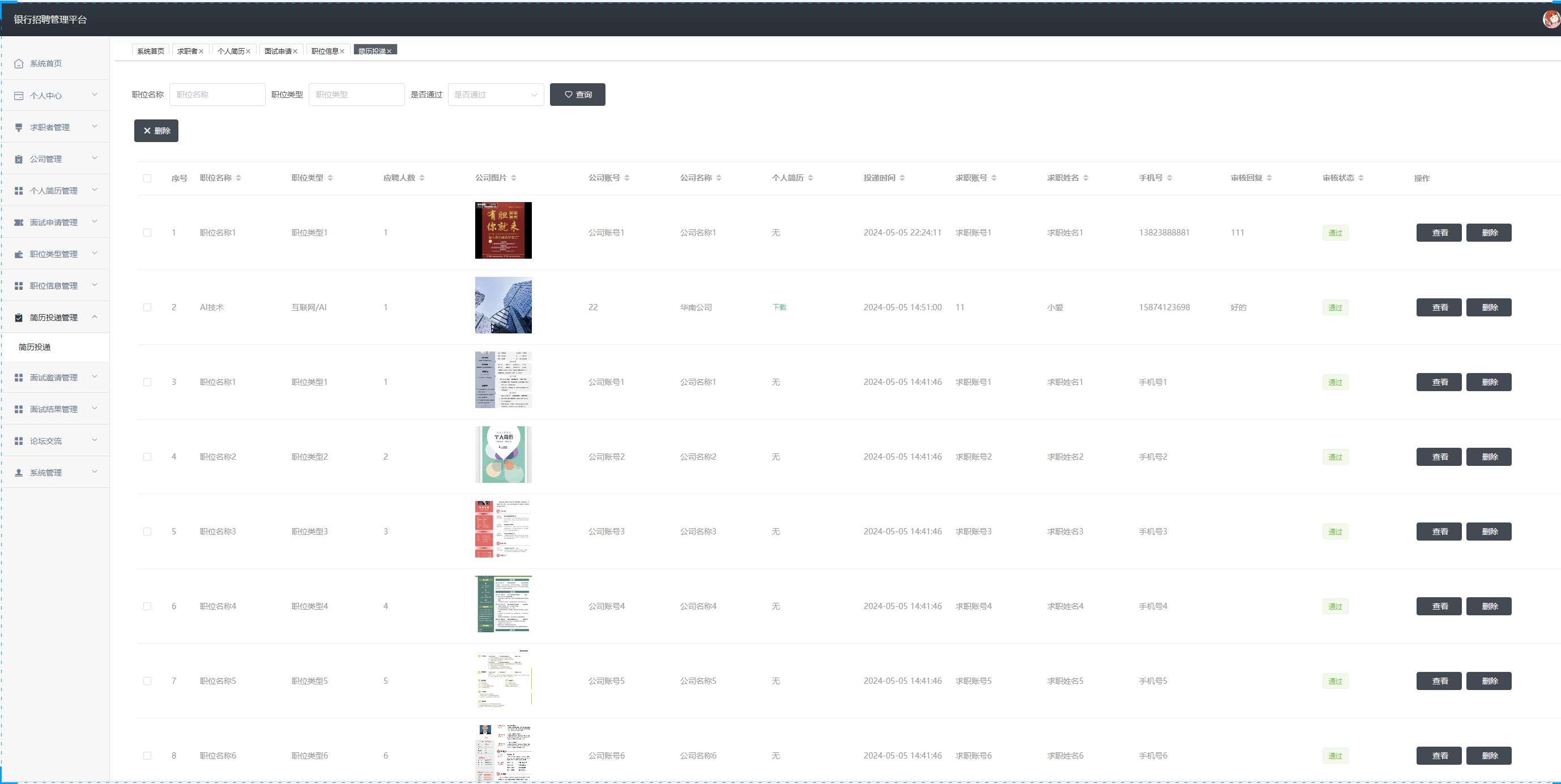Screen dimensions: 1561x784
Task: Toggle the select-all checkbox in table header
Action: [x=147, y=178]
